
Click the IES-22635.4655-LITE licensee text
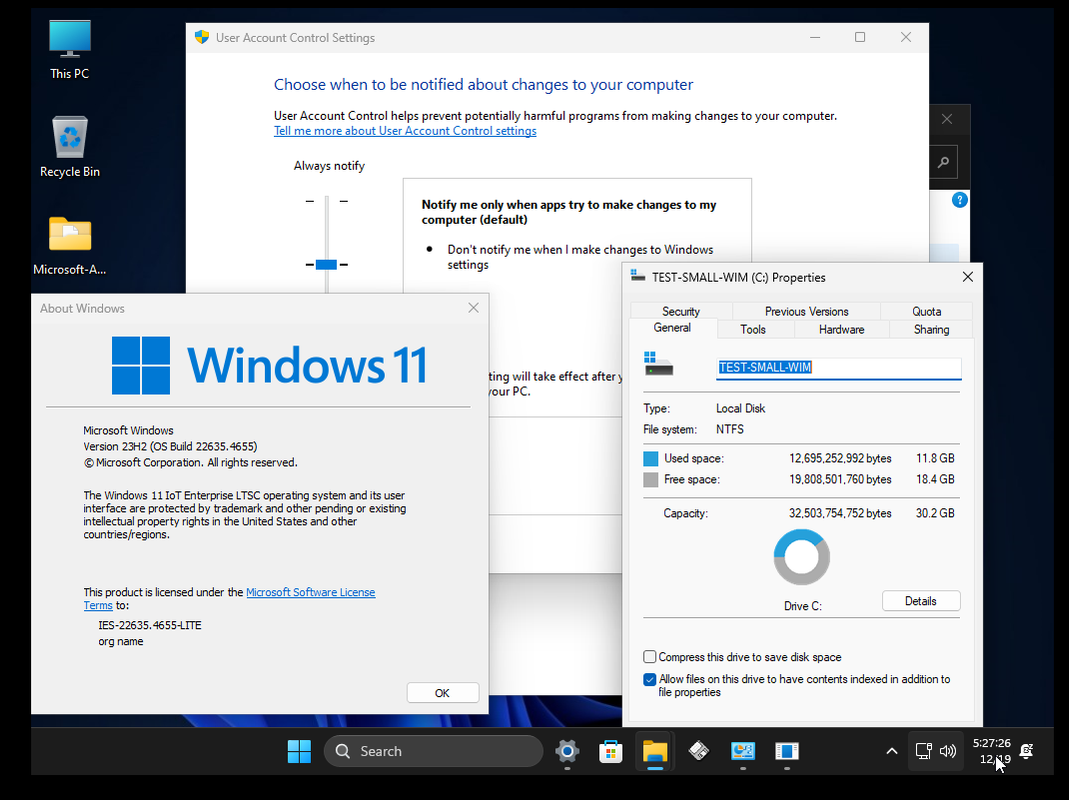click(150, 625)
